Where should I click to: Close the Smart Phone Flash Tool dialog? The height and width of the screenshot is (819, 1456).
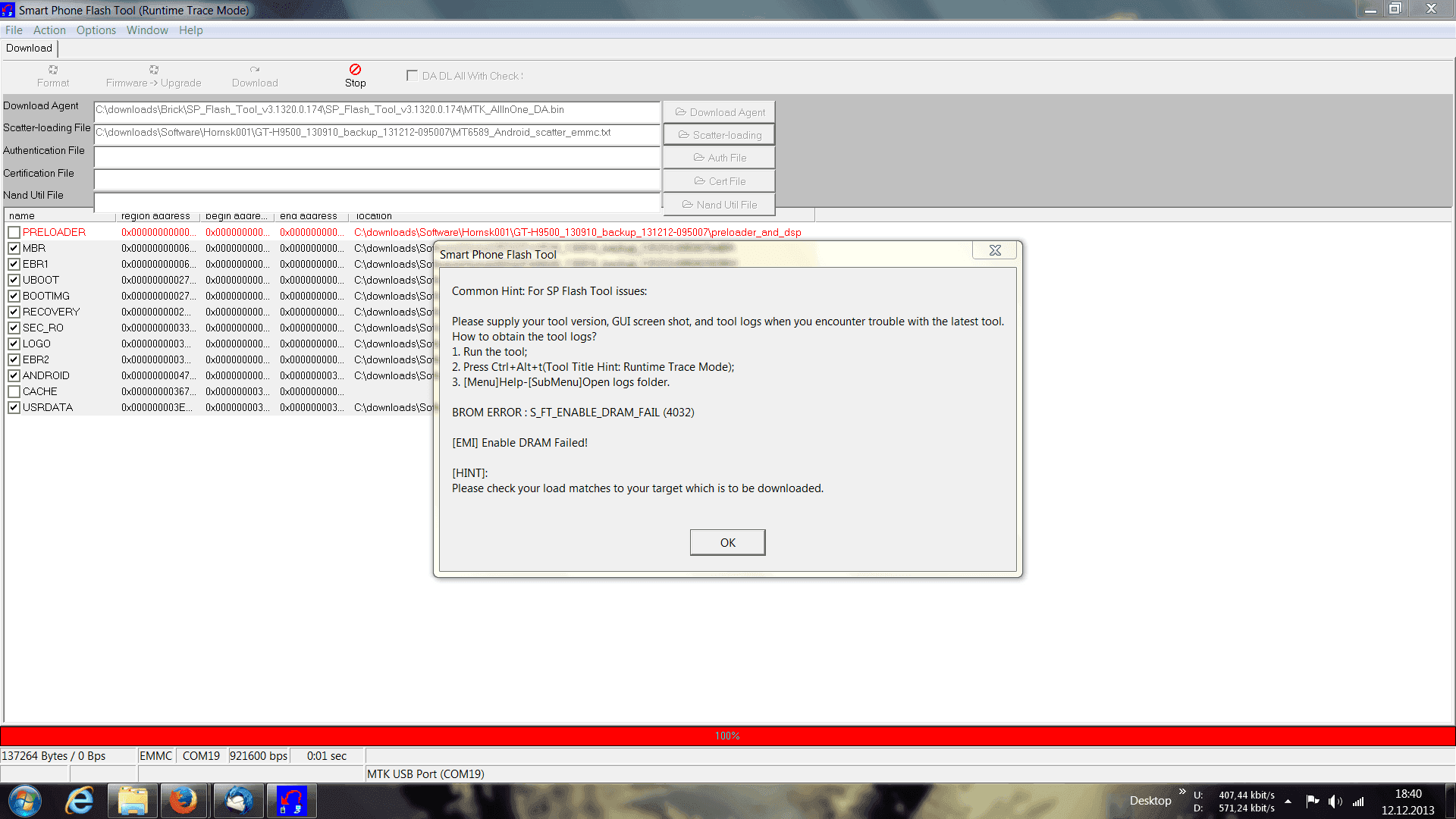pos(995,250)
